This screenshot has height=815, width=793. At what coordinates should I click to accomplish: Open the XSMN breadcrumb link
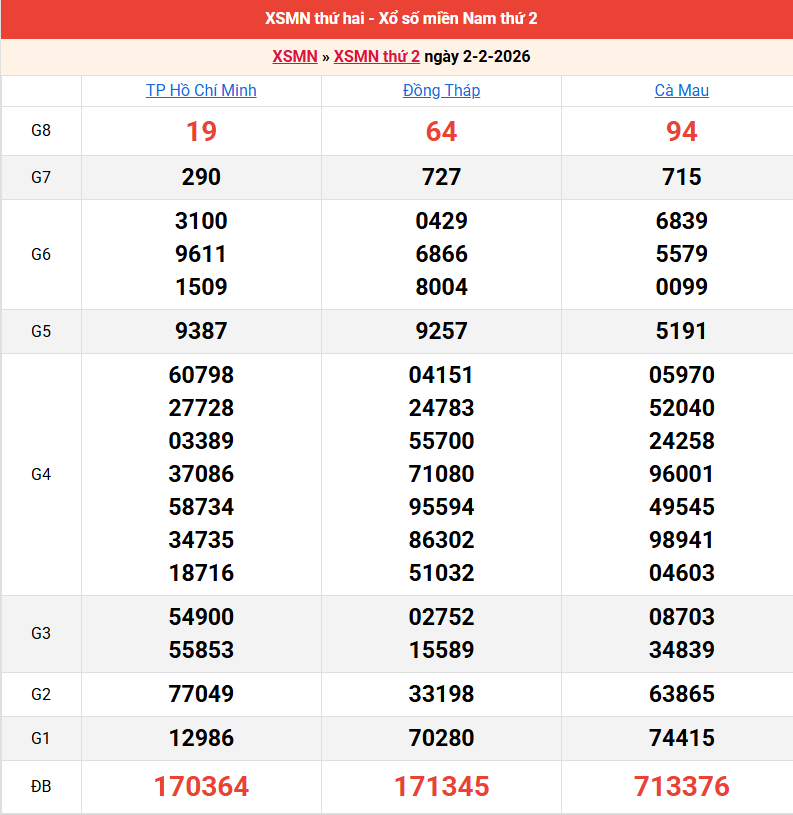pos(294,56)
